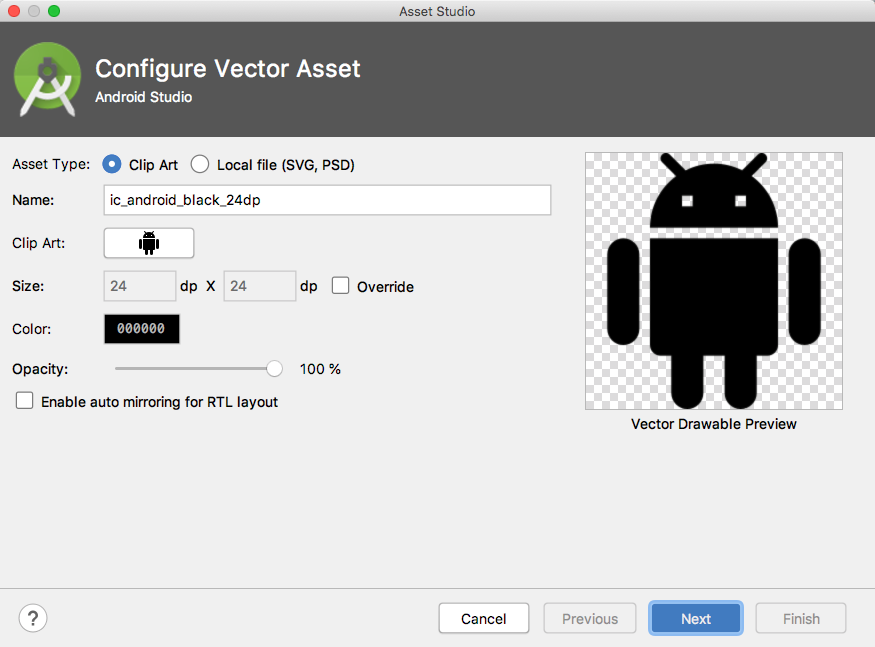The width and height of the screenshot is (875, 647).
Task: Click the height dp field
Action: (259, 286)
